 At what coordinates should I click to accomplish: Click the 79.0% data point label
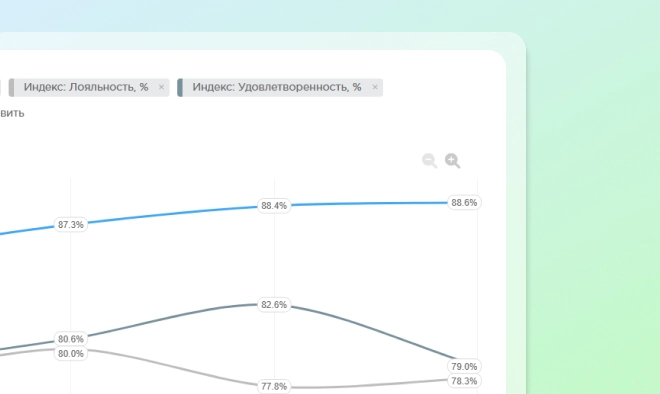click(464, 367)
